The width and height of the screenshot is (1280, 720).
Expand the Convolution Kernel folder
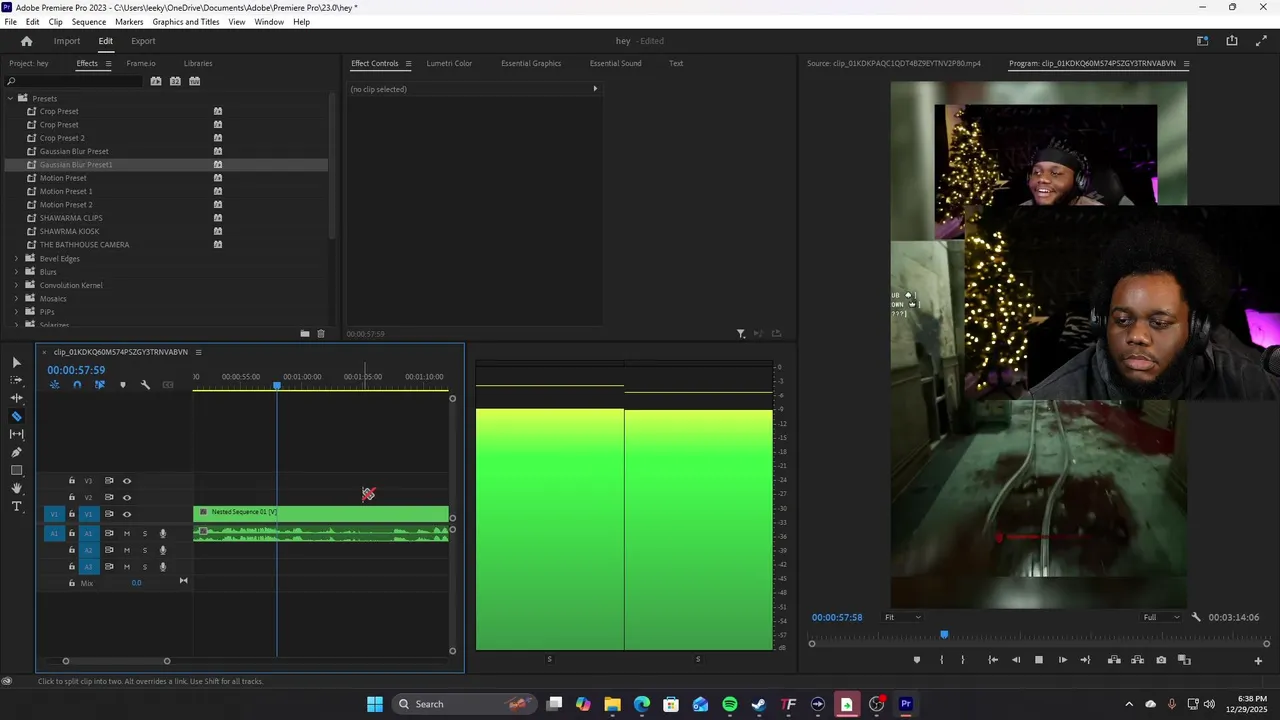click(16, 285)
